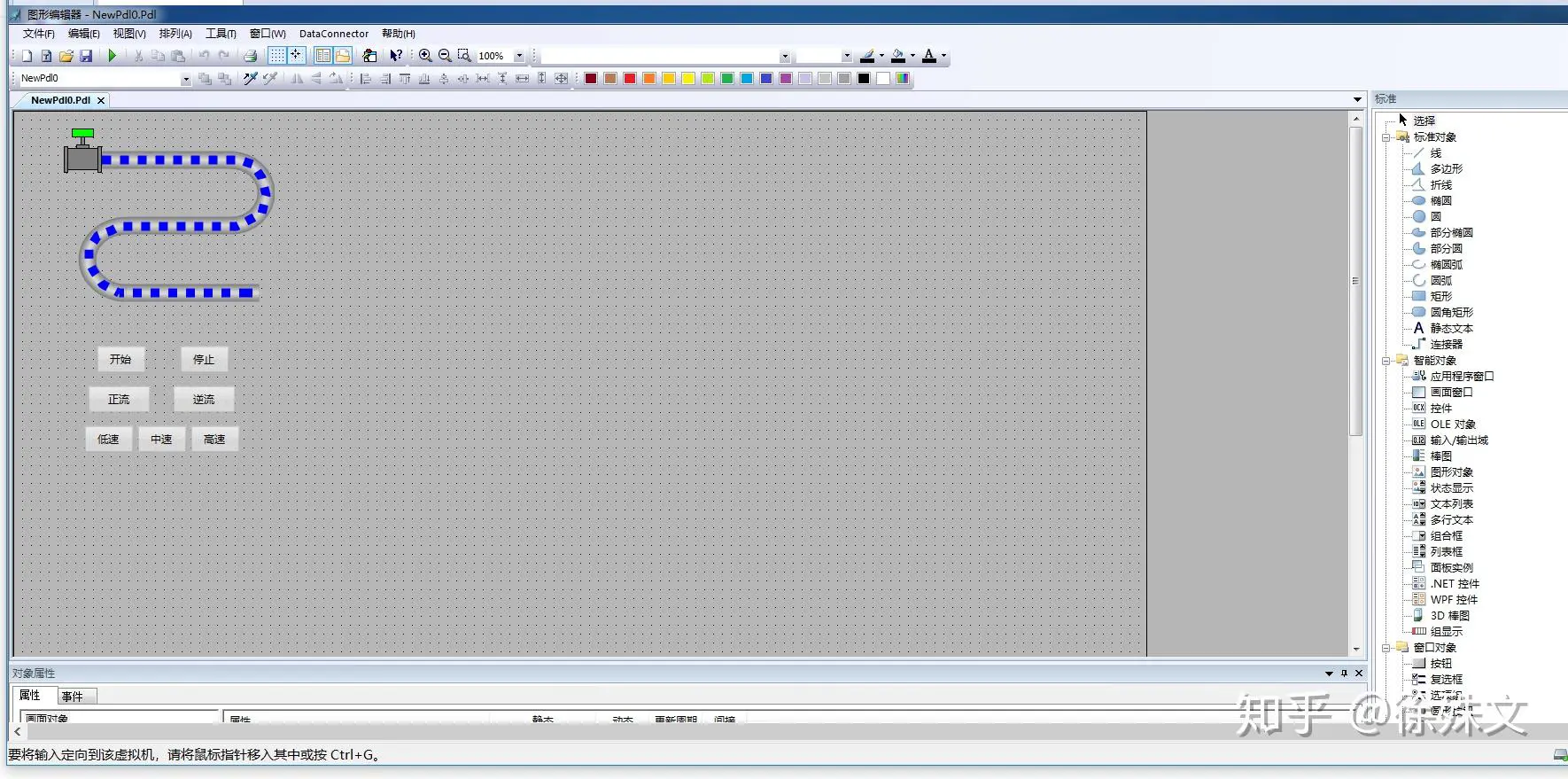Open the 工具(T) menu
The image size is (1568, 779).
tap(221, 34)
